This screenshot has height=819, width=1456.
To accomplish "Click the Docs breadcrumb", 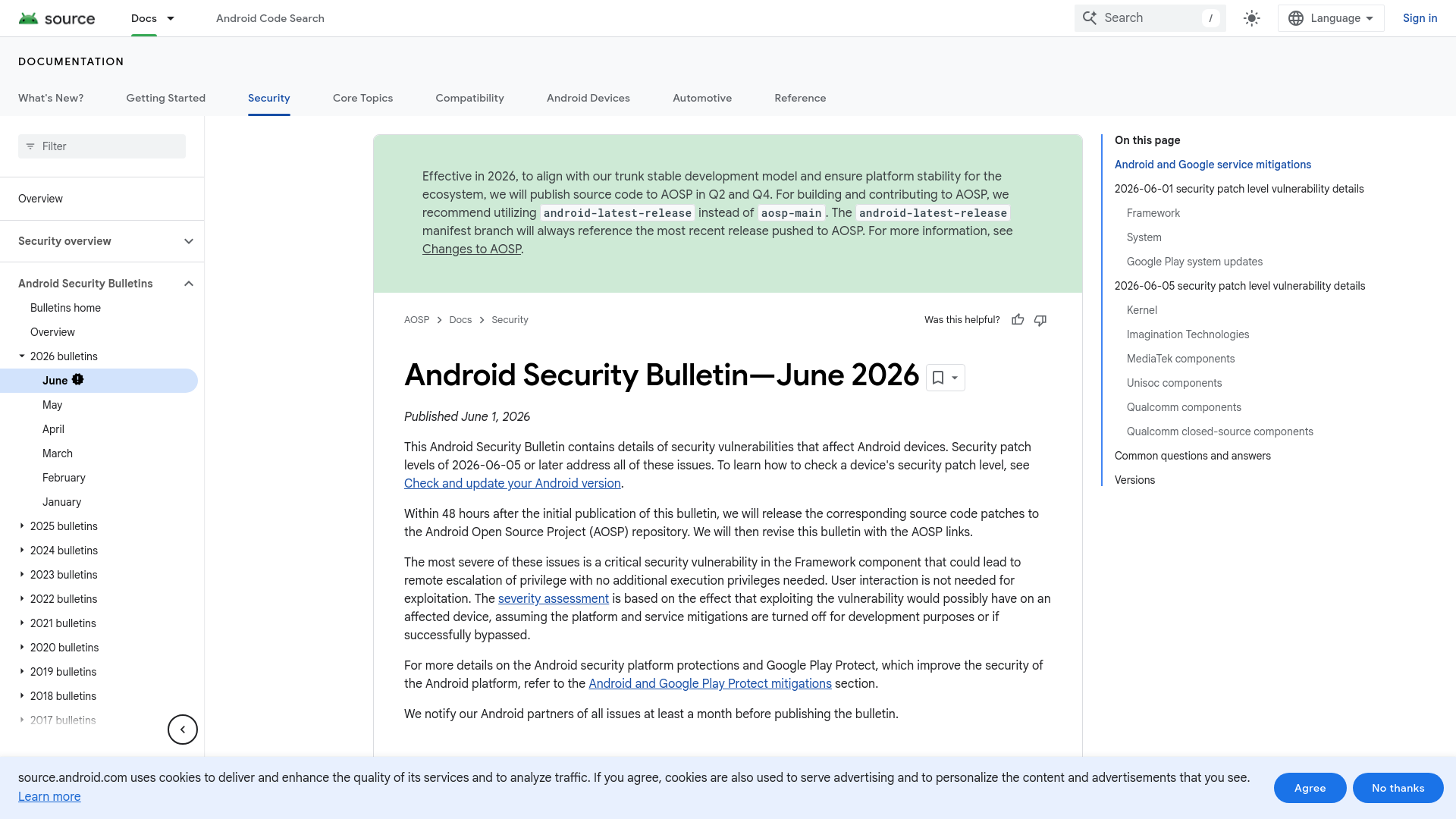I will coord(460,320).
